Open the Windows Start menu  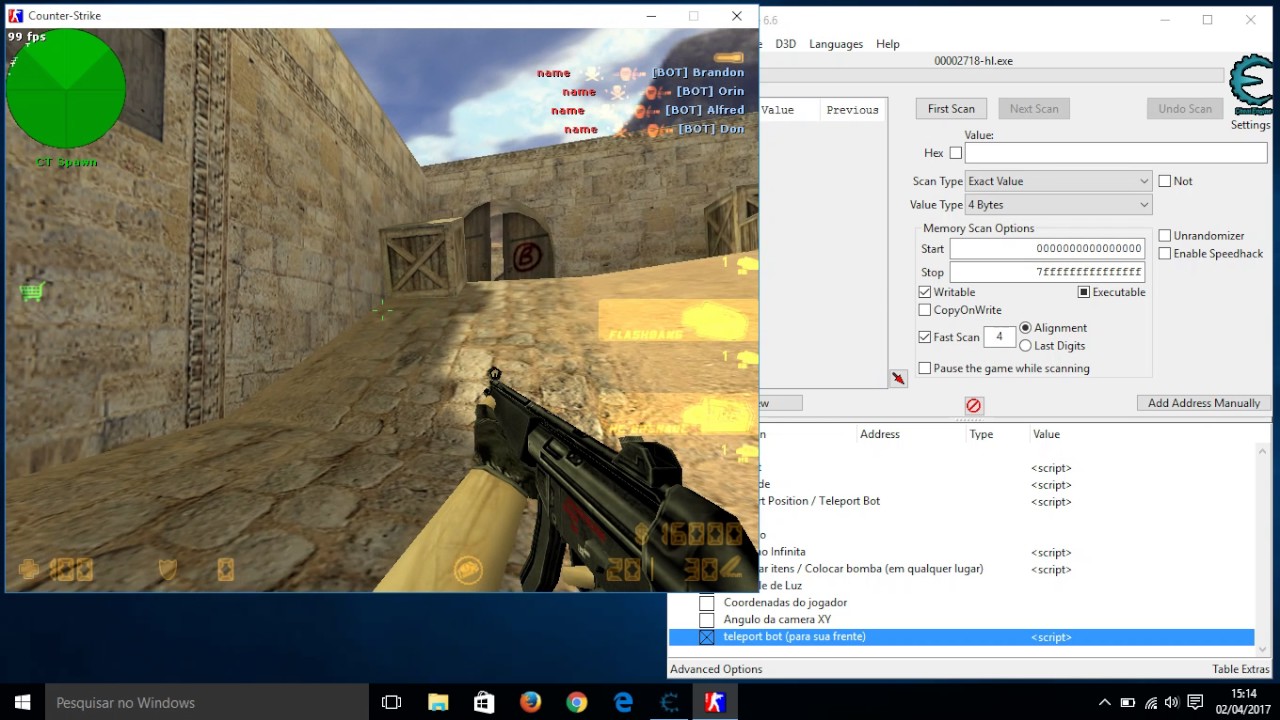22,702
